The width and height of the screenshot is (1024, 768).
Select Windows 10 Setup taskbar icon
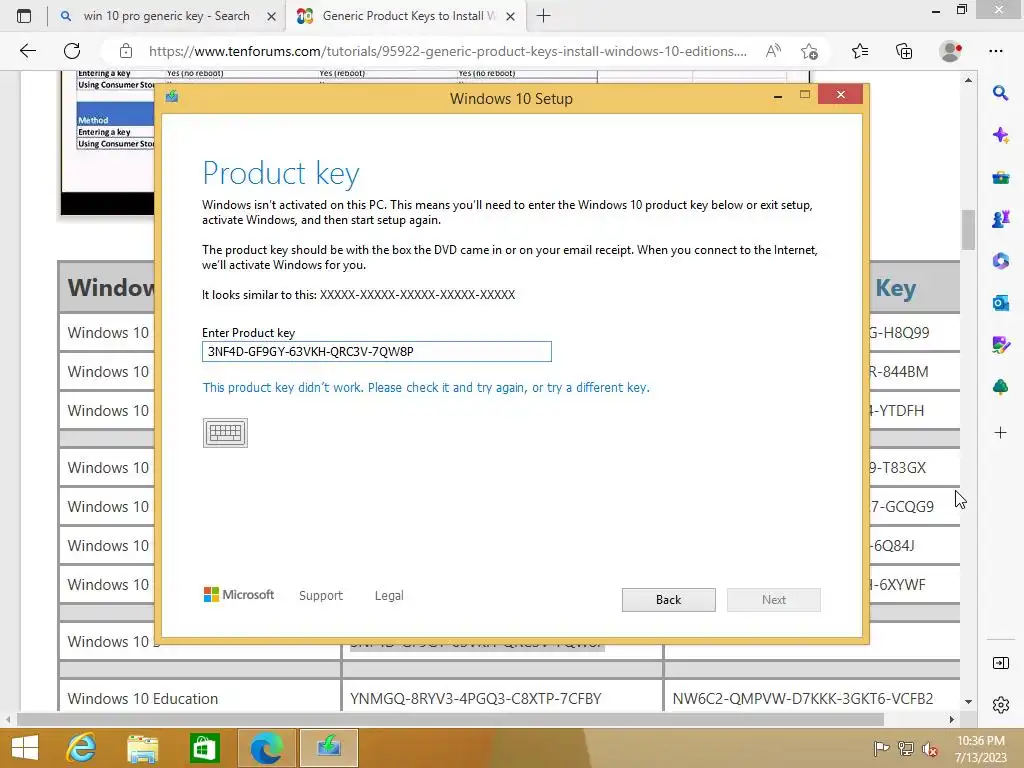[328, 748]
